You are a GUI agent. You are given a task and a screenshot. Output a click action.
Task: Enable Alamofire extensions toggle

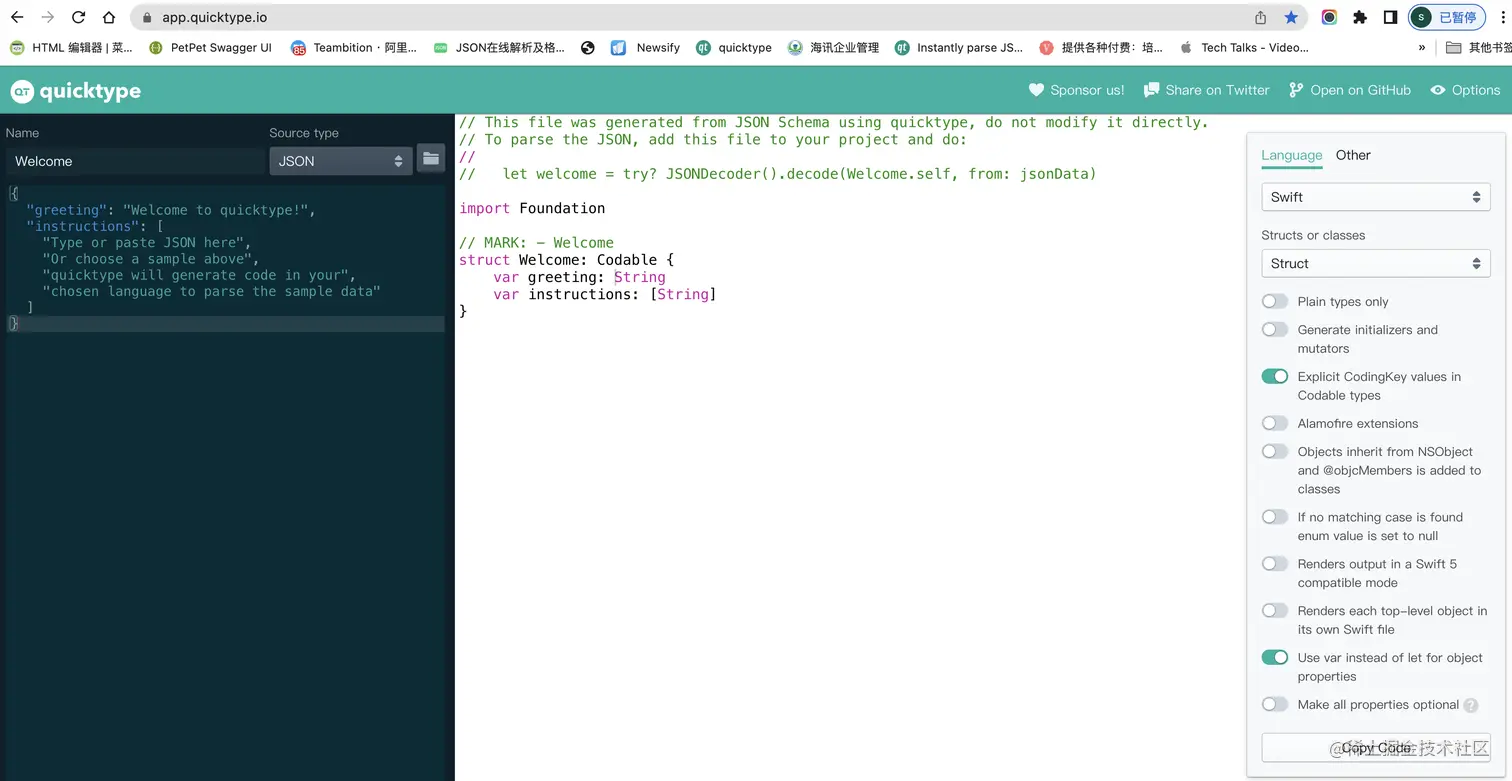click(1275, 423)
